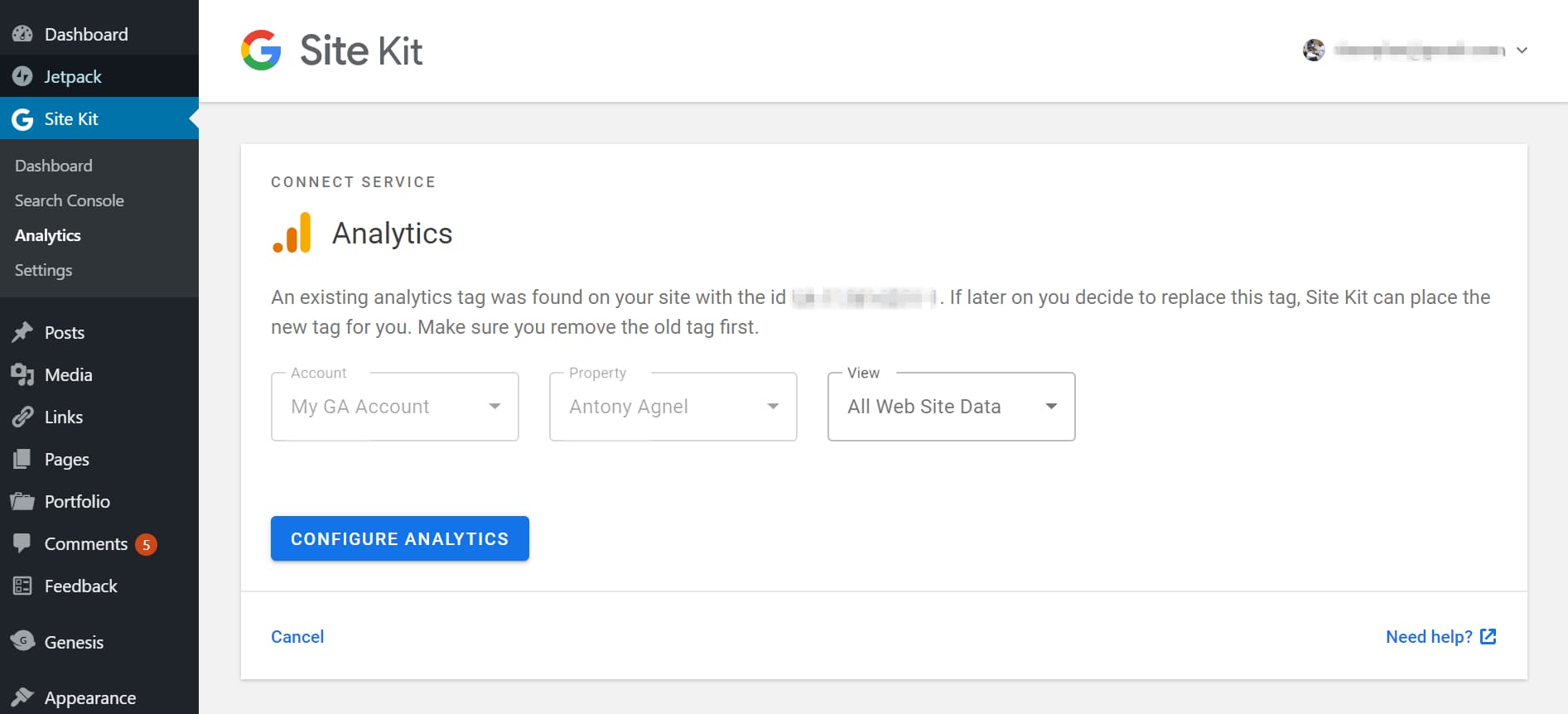
Task: Click the blurred analytics tag ID
Action: coord(865,297)
